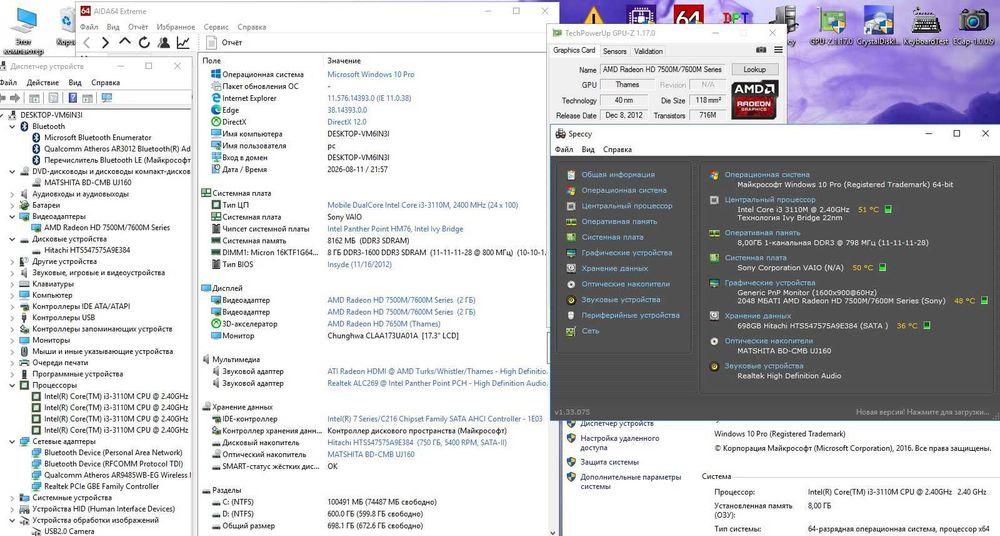This screenshot has width=1000, height=536.
Task: Click Speccy Центральный процессор sidebar icon
Action: pyautogui.click(x=571, y=206)
